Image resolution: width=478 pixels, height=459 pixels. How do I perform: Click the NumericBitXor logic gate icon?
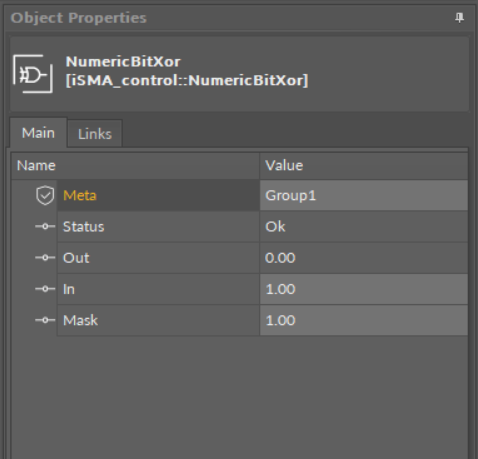click(33, 74)
